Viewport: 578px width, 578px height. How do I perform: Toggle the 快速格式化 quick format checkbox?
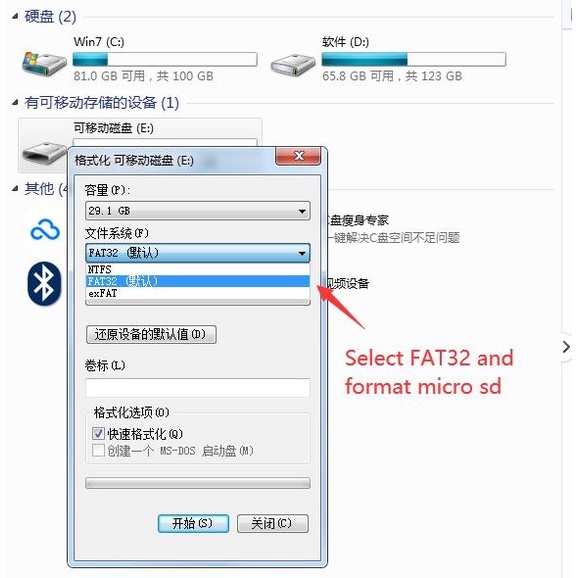pos(98,433)
